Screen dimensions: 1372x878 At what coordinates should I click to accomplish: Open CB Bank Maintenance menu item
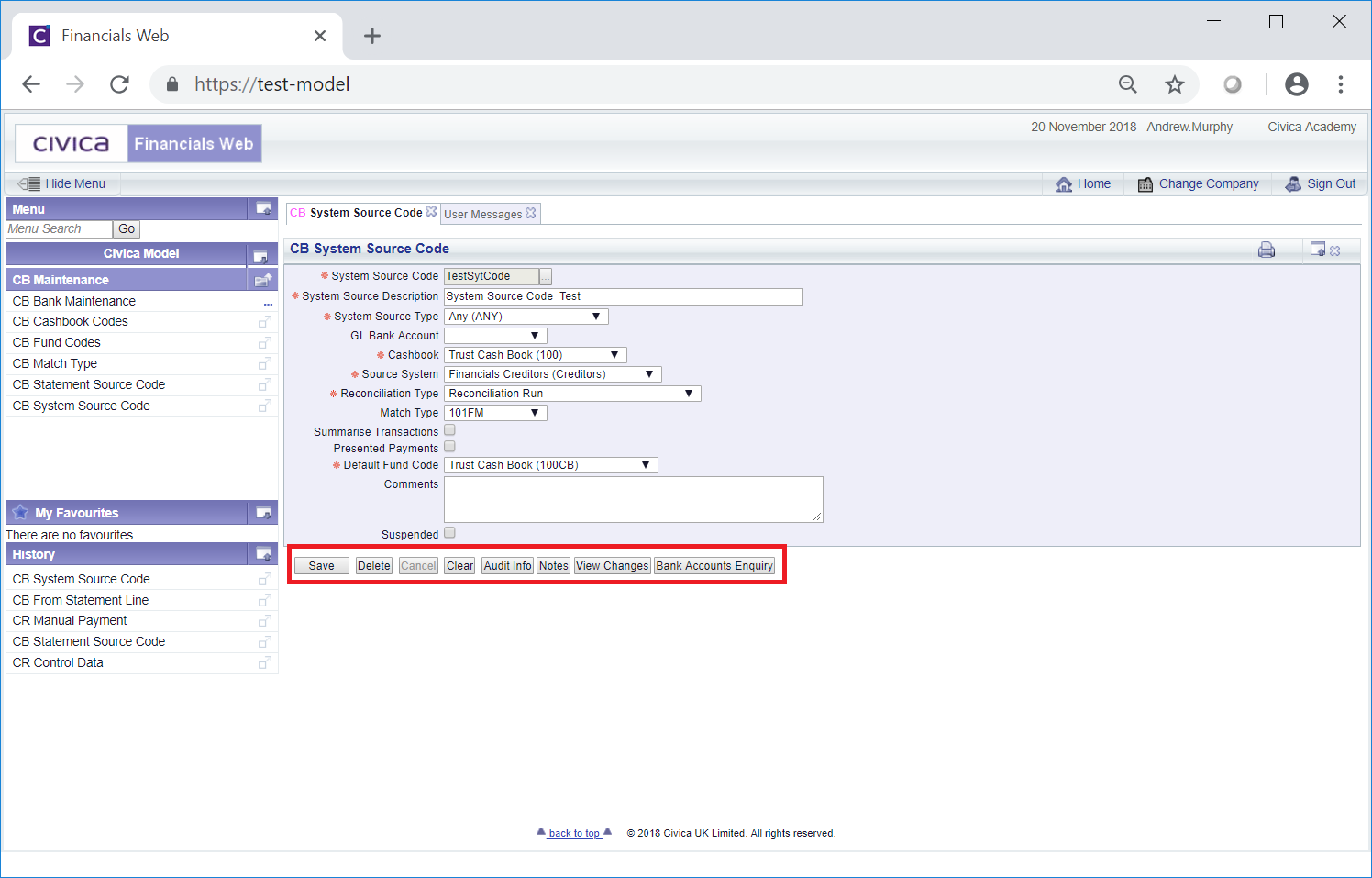click(74, 301)
